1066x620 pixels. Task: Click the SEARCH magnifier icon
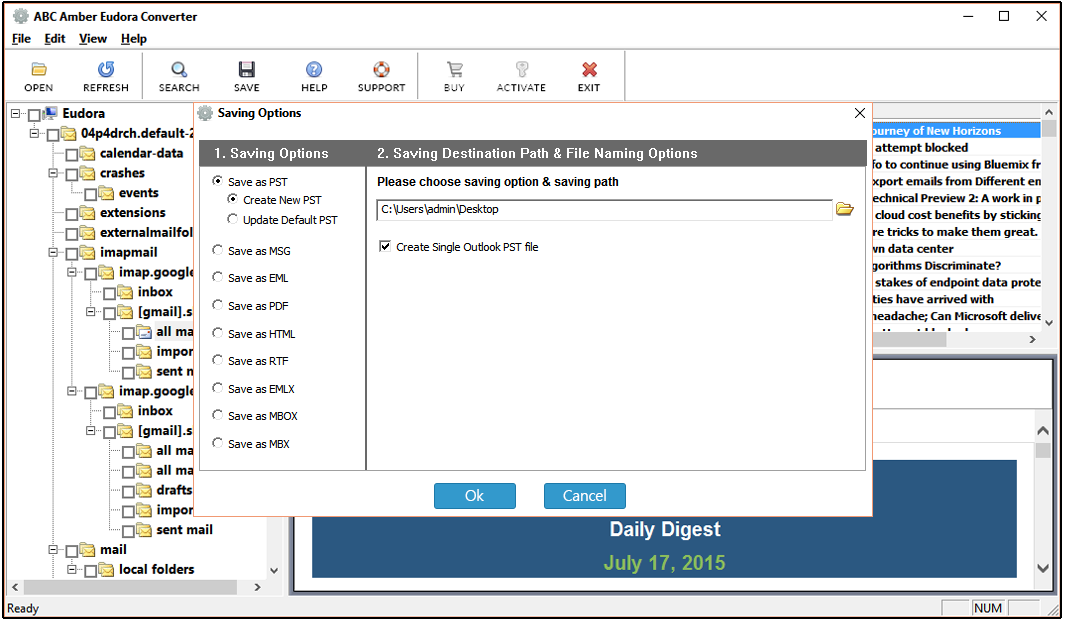179,69
